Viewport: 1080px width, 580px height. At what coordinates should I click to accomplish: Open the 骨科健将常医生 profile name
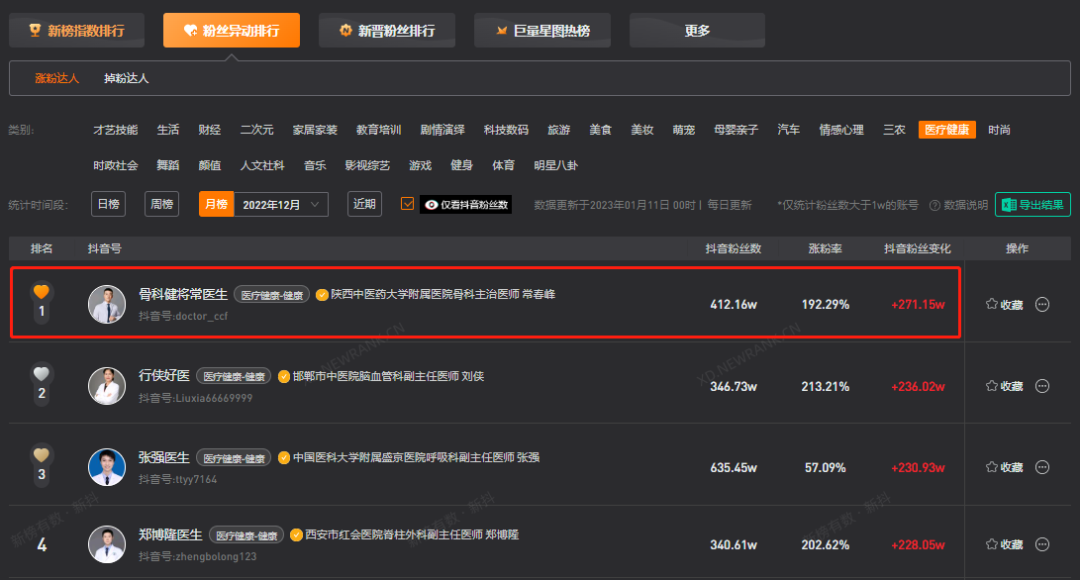pos(183,294)
